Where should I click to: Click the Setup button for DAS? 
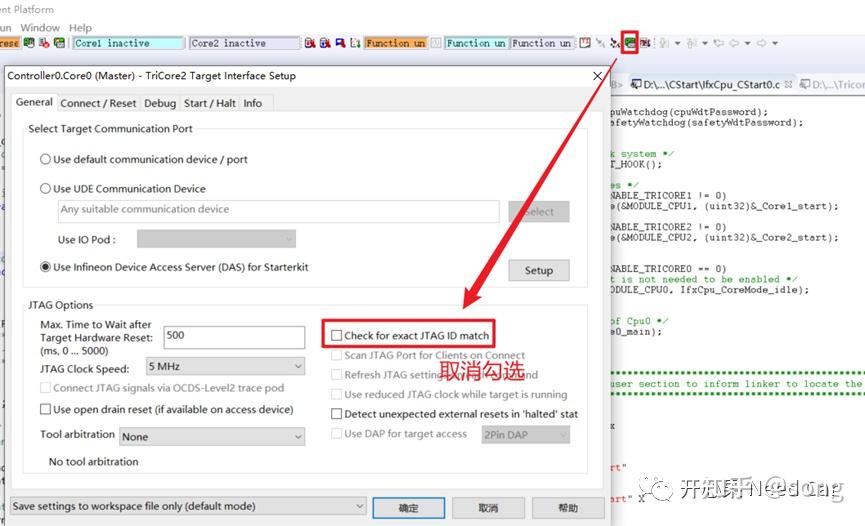(539, 270)
